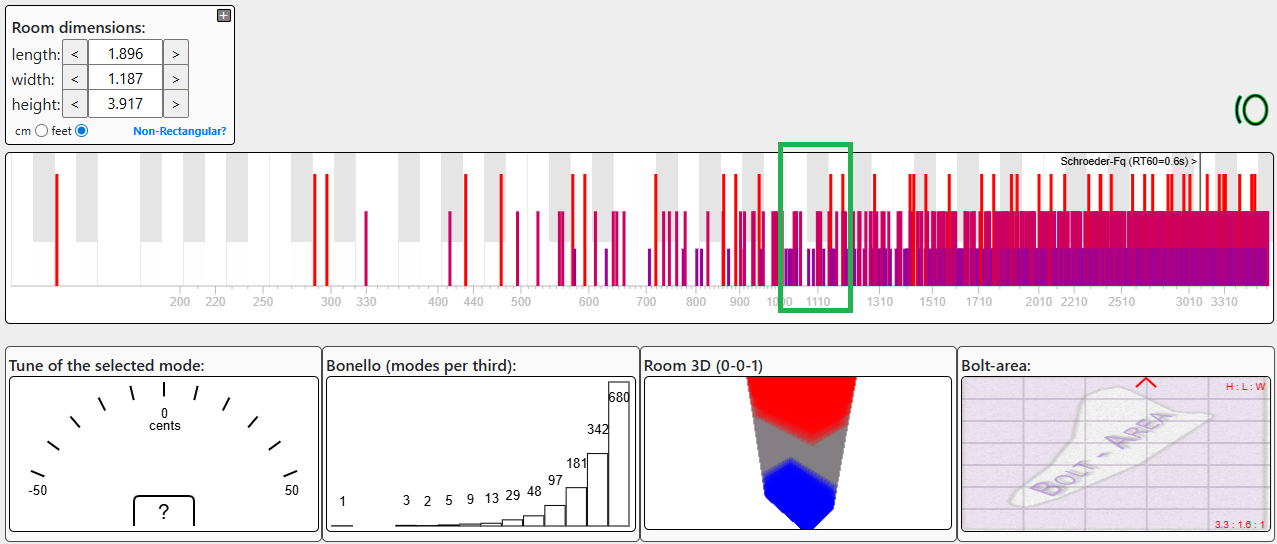Select the first red mode line at far left
This screenshot has width=1277, height=544.
tap(57, 230)
